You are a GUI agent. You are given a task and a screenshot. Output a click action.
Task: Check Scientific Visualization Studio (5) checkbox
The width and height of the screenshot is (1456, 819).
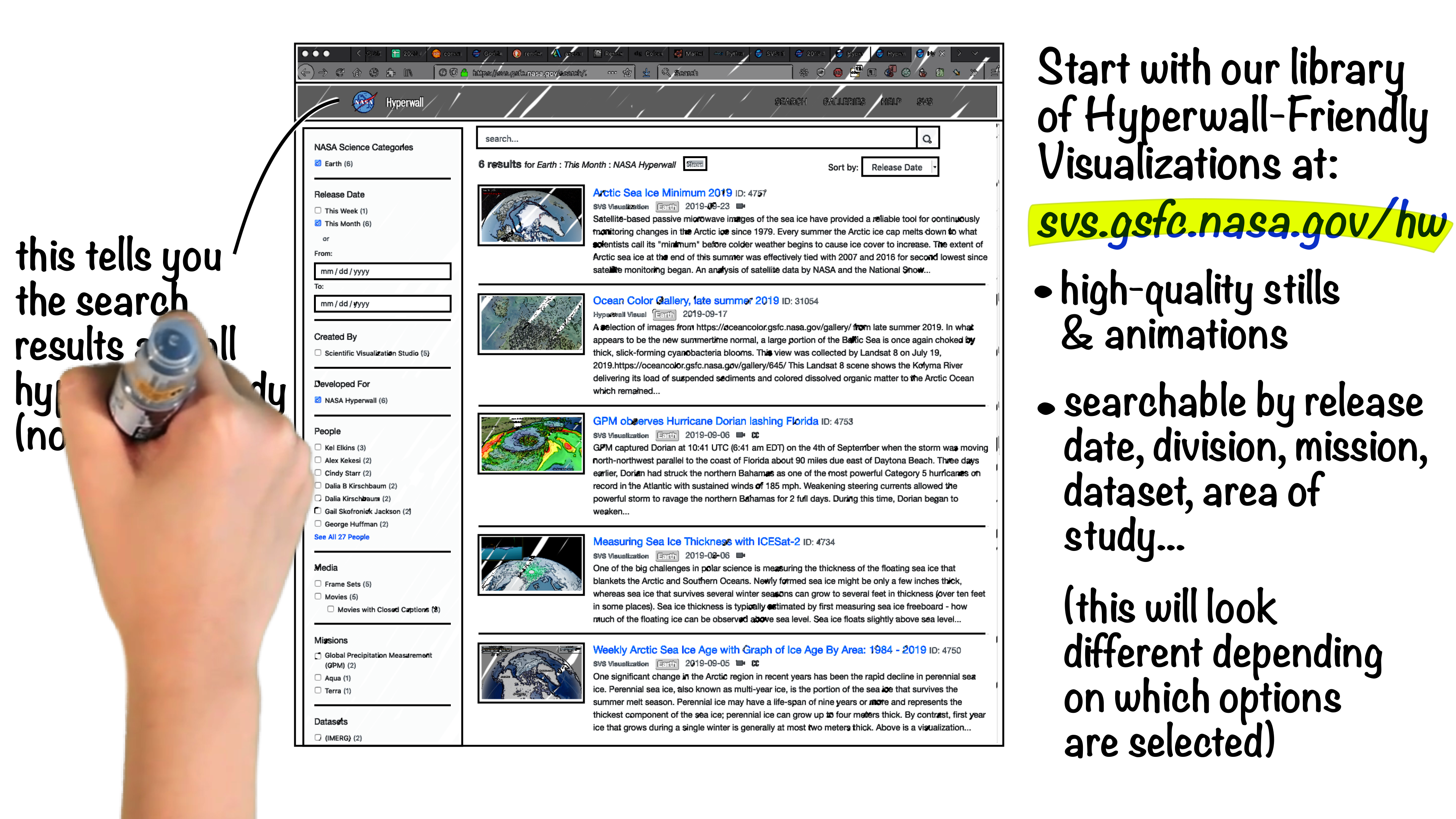point(318,353)
